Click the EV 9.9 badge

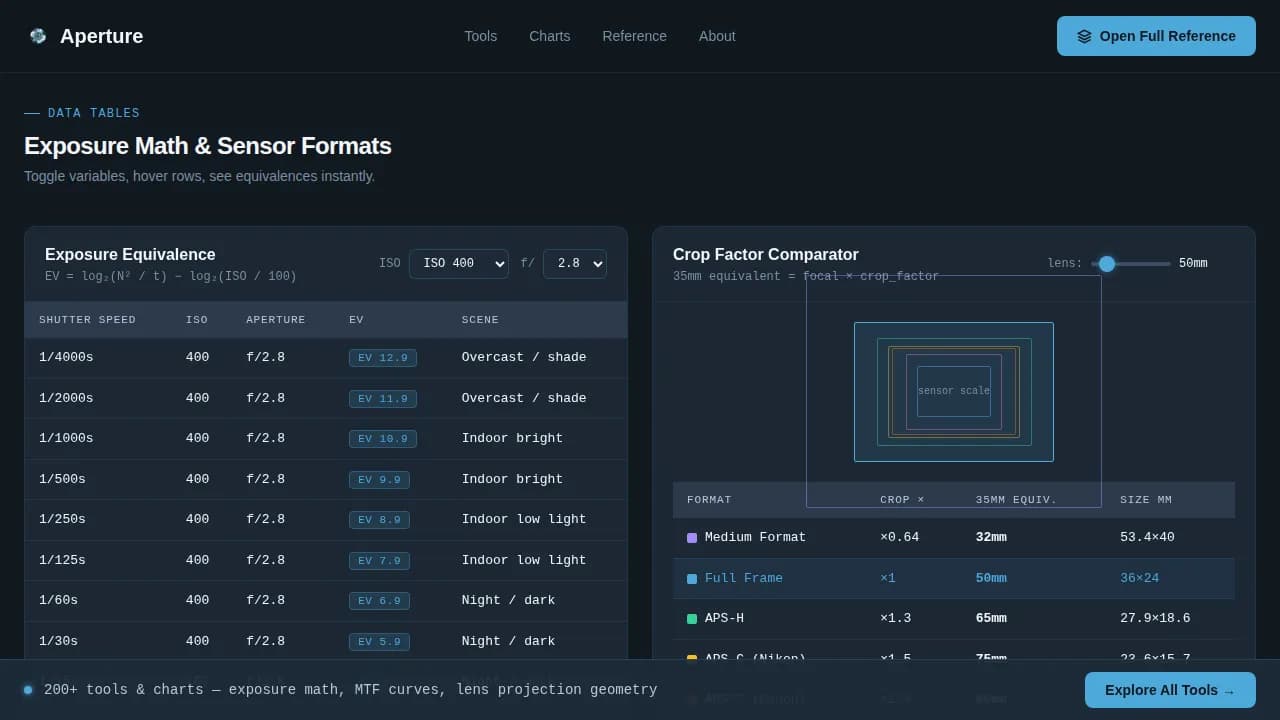(379, 480)
